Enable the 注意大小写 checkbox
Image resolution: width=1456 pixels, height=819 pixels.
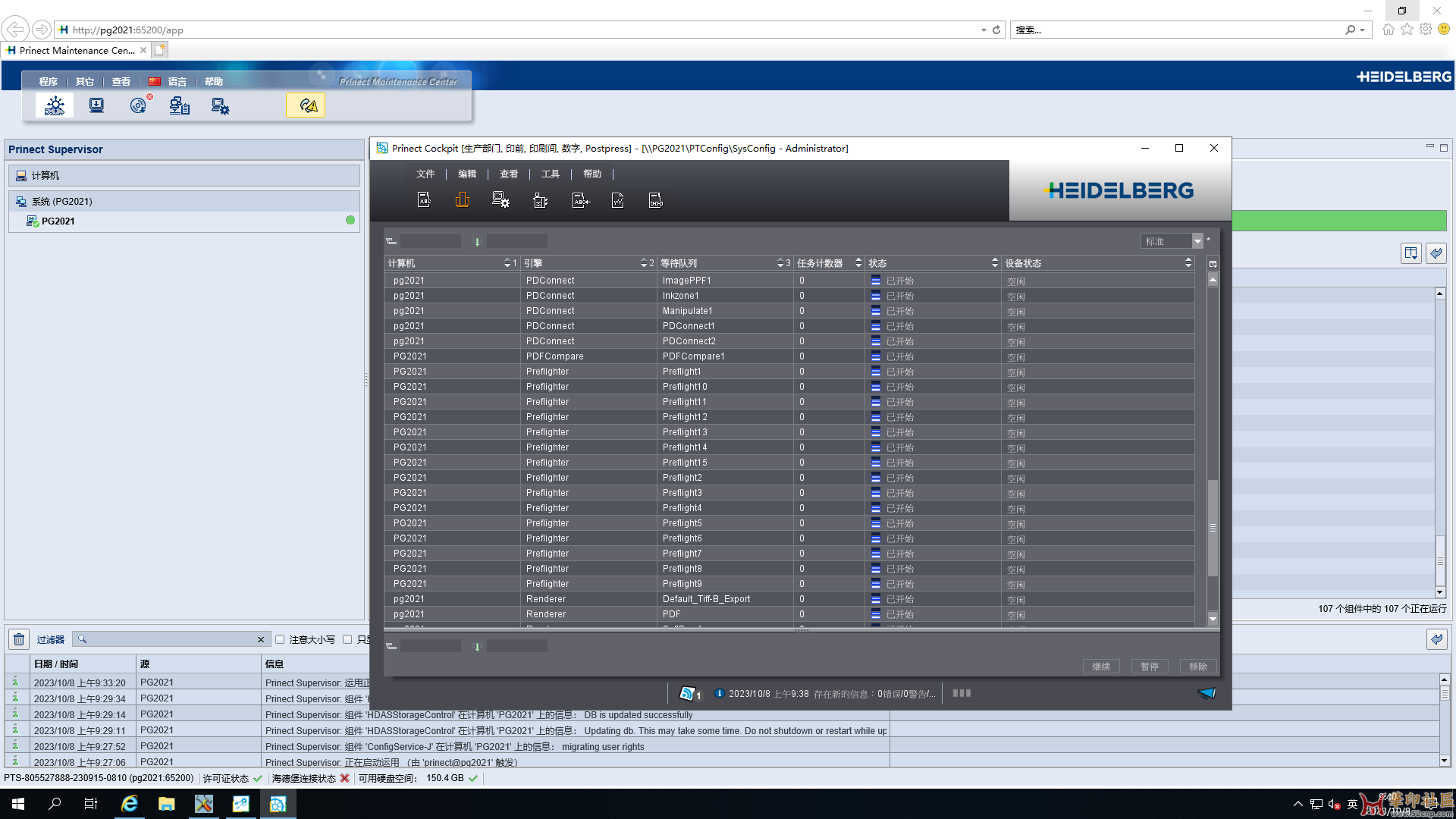[x=280, y=639]
